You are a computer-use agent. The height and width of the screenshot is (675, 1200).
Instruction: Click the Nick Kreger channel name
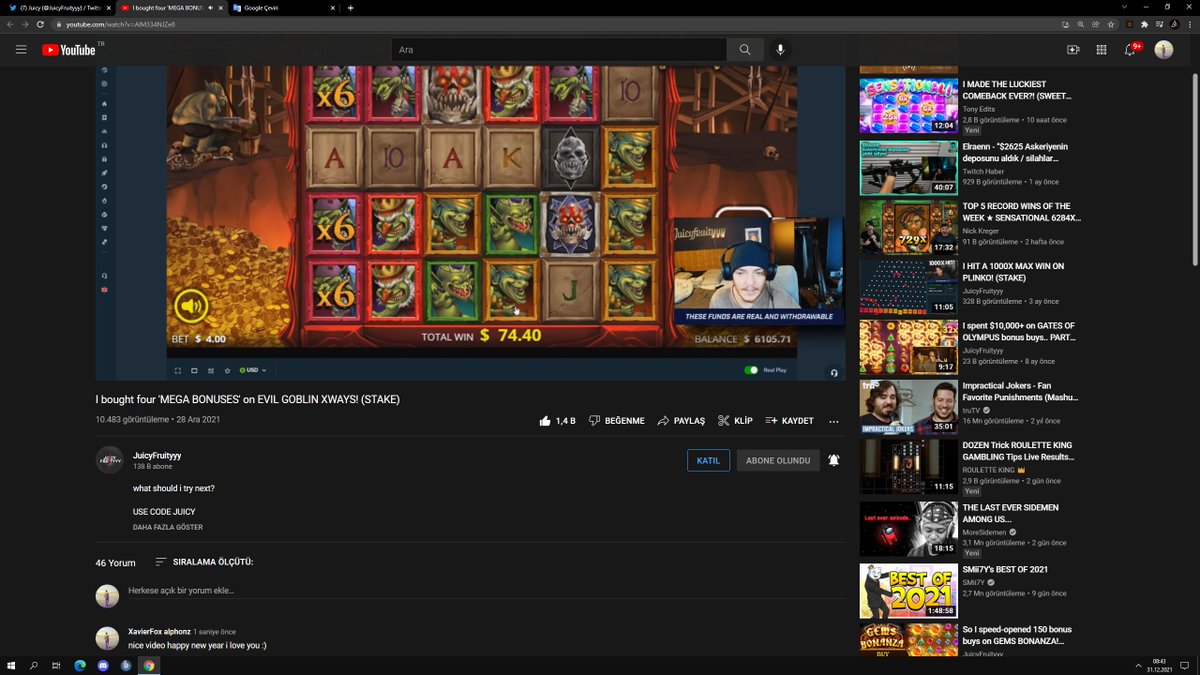[982, 231]
